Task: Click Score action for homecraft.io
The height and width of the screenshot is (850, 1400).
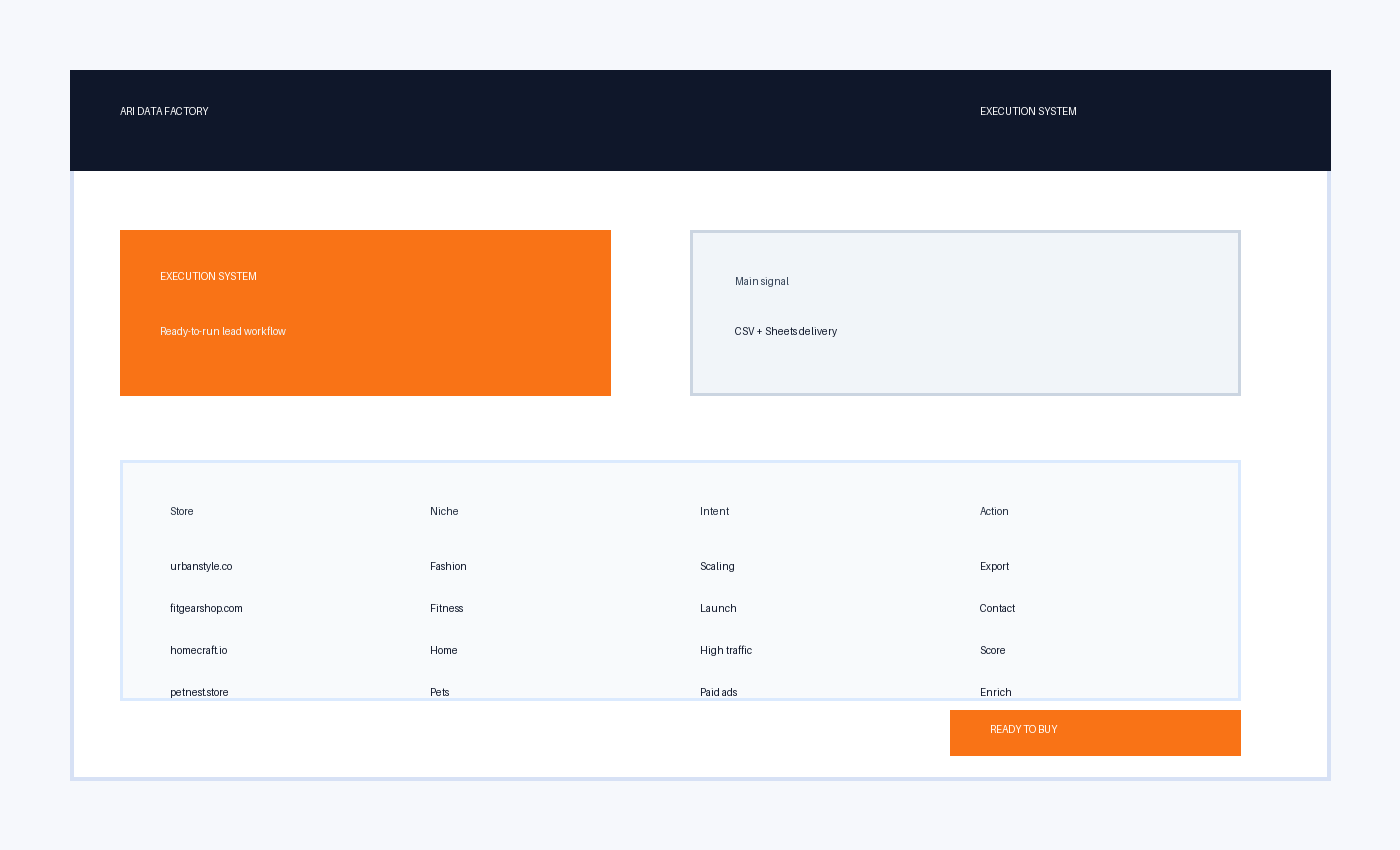Action: tap(993, 650)
